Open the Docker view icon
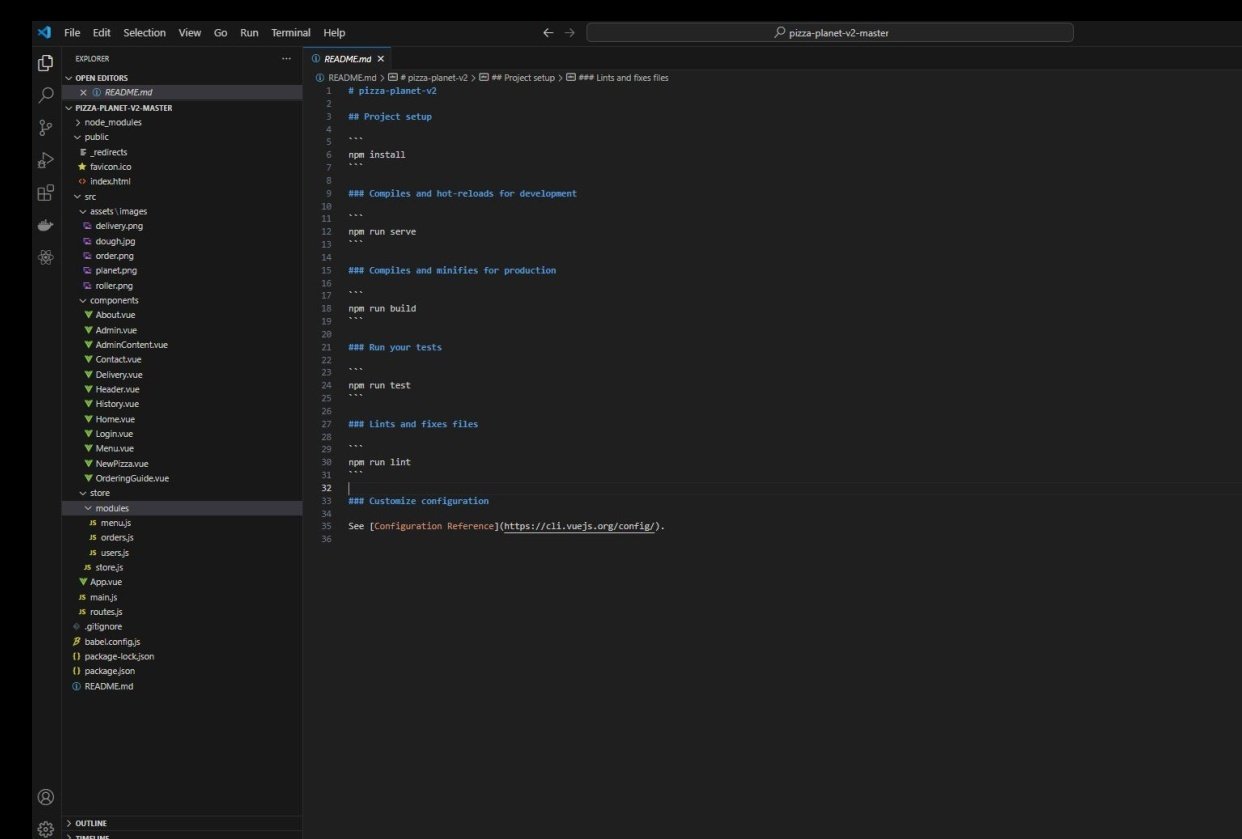 (45, 225)
